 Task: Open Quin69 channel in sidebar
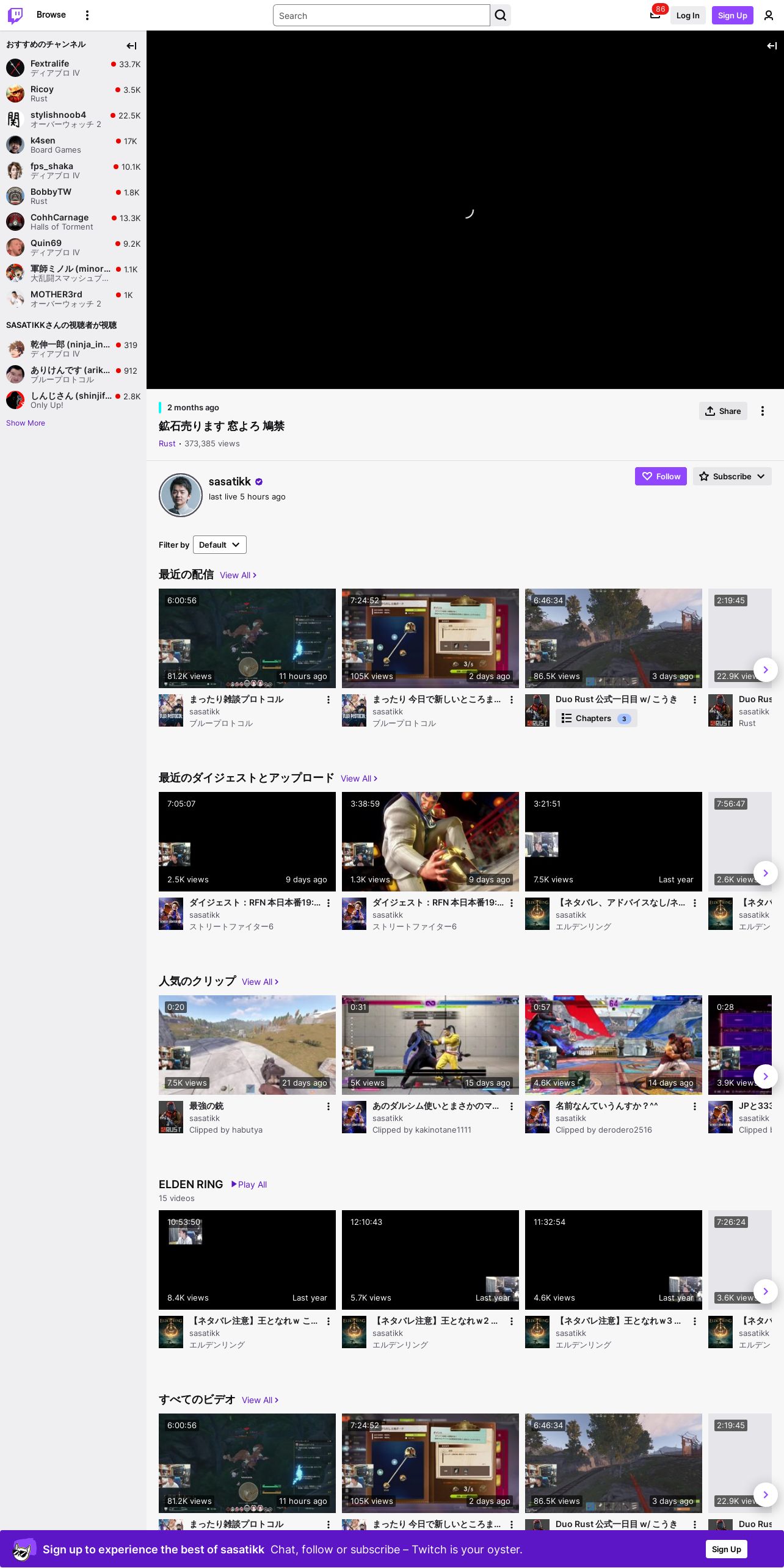point(73,247)
